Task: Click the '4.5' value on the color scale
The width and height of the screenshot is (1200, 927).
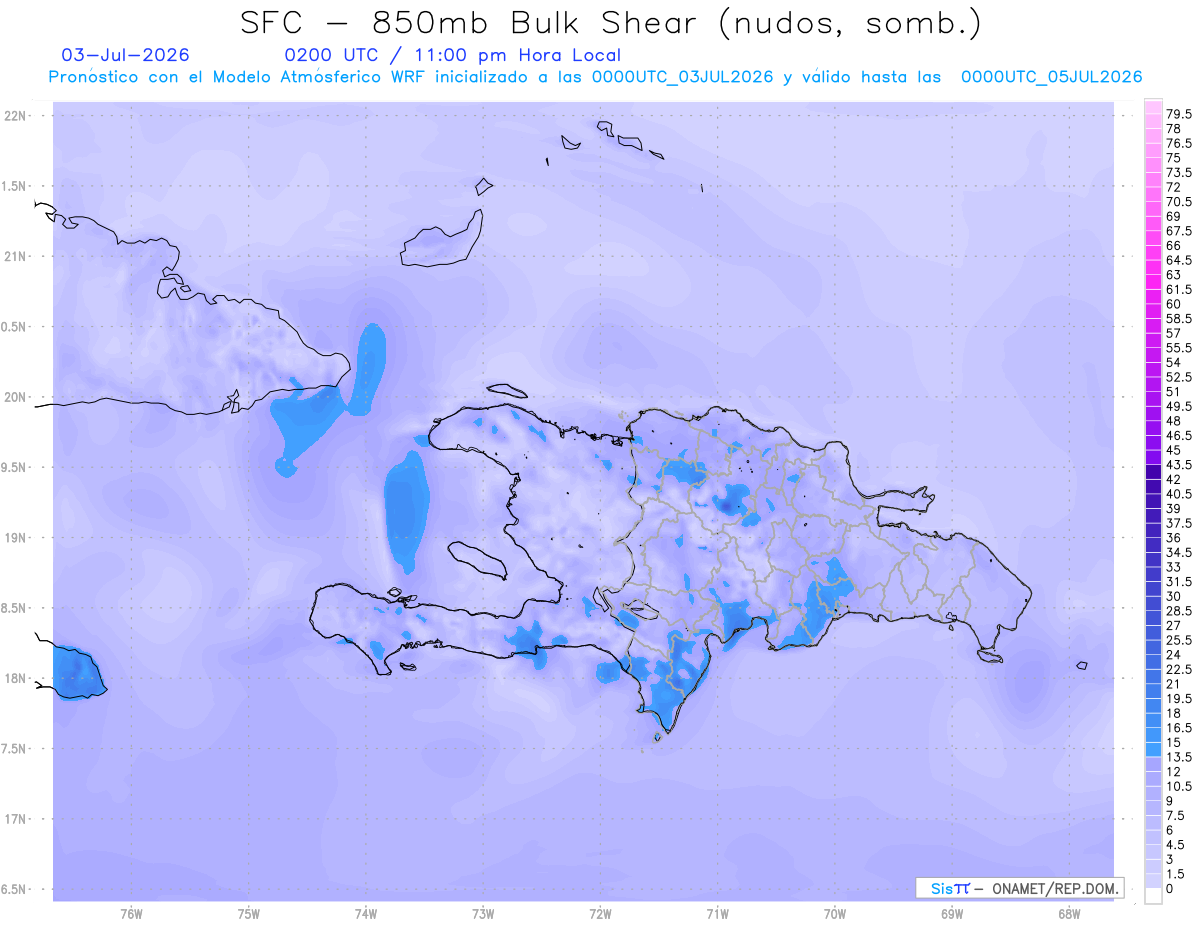Action: [x=1175, y=844]
